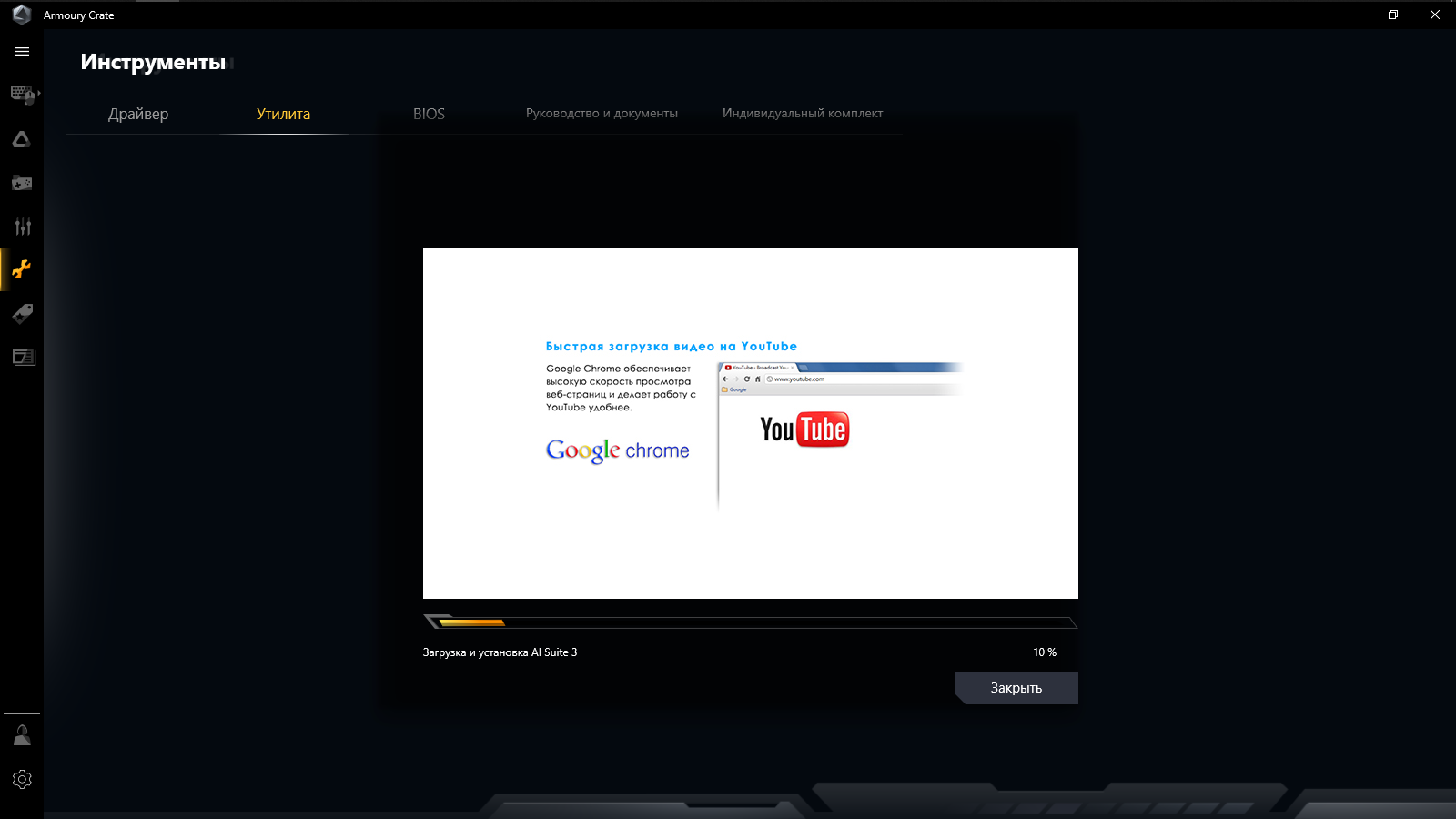Open Aura Sync triangle icon in sidebar
Image resolution: width=1456 pixels, height=819 pixels.
pos(22,139)
